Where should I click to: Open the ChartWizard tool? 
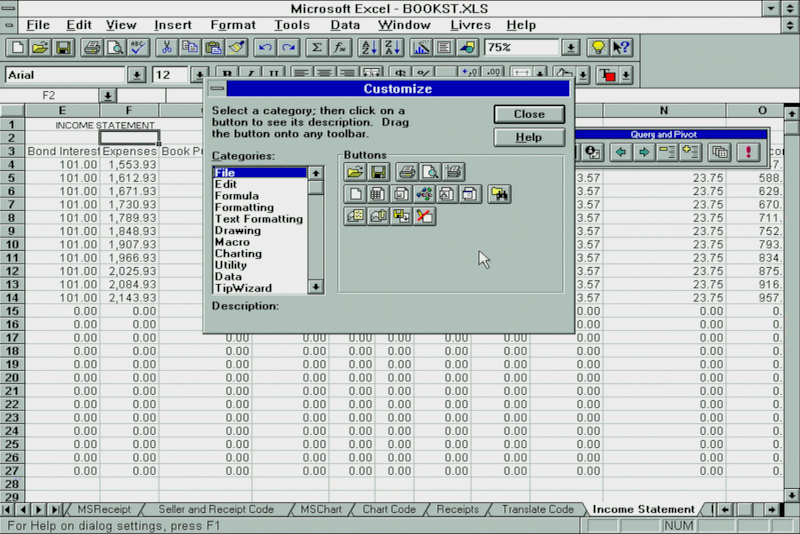click(421, 47)
